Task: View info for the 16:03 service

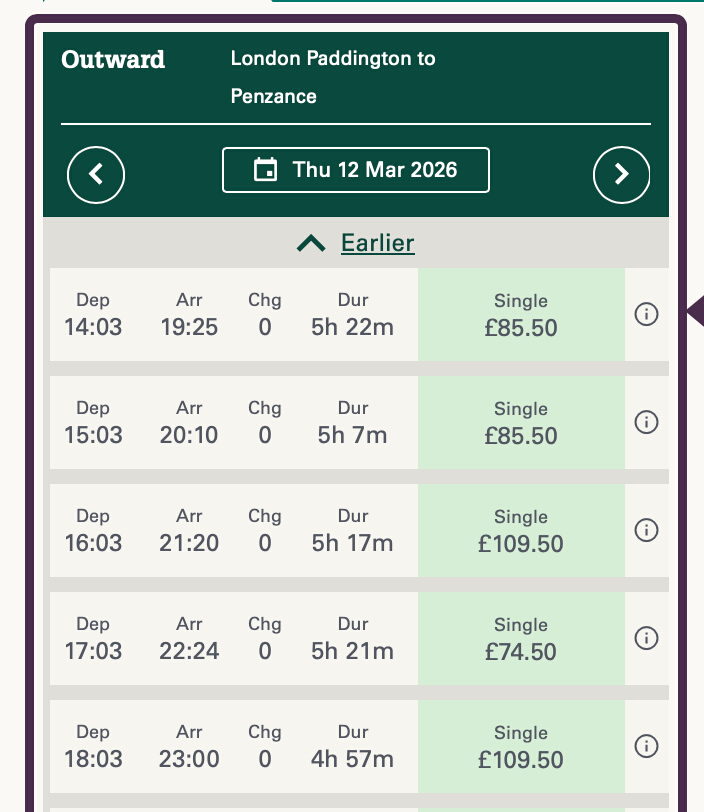Action: 647,530
